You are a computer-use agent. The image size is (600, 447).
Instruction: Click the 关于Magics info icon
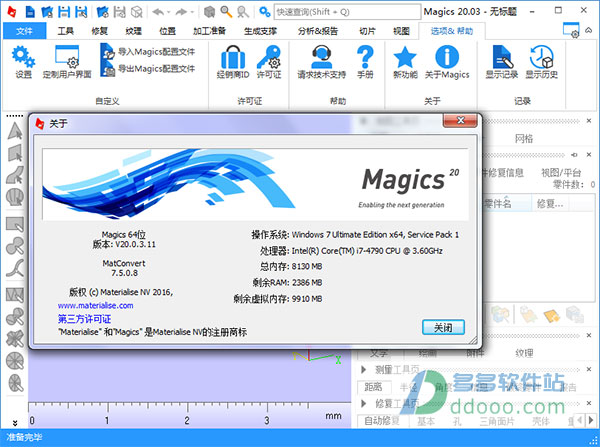point(447,62)
